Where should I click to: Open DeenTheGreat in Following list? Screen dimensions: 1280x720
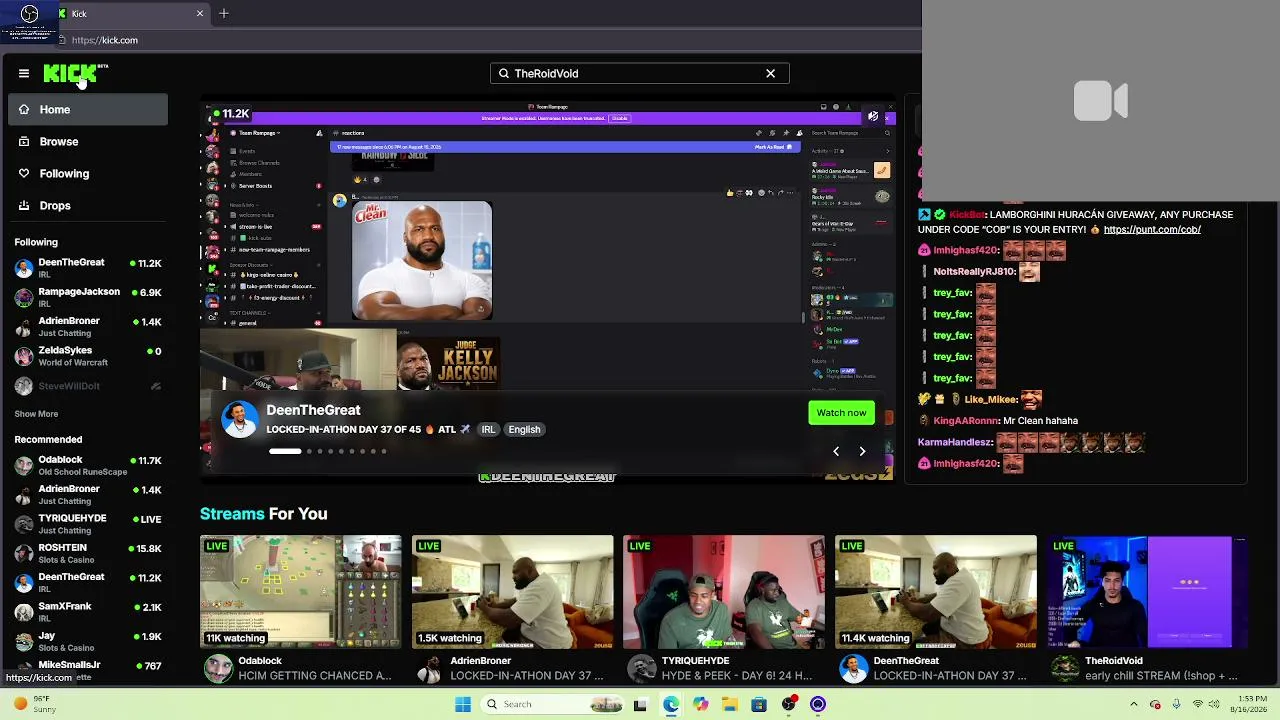[88, 268]
